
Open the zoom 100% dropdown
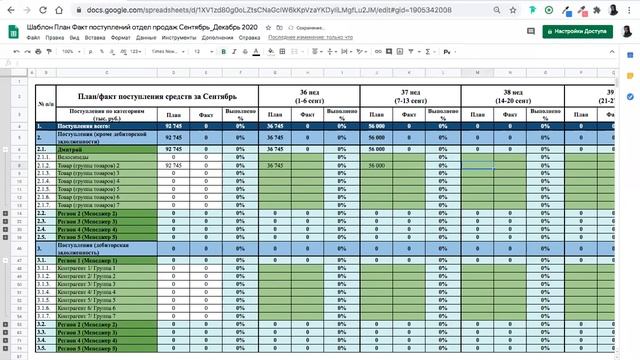click(x=71, y=52)
